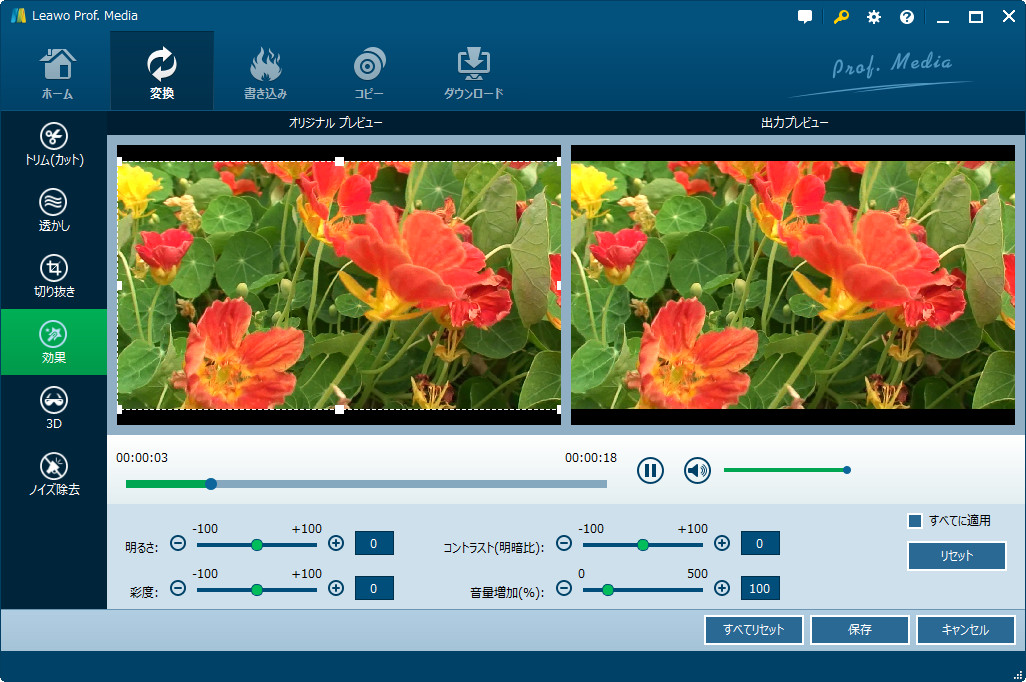Image resolution: width=1026 pixels, height=682 pixels.
Task: Click the 保存 save button
Action: coord(860,630)
